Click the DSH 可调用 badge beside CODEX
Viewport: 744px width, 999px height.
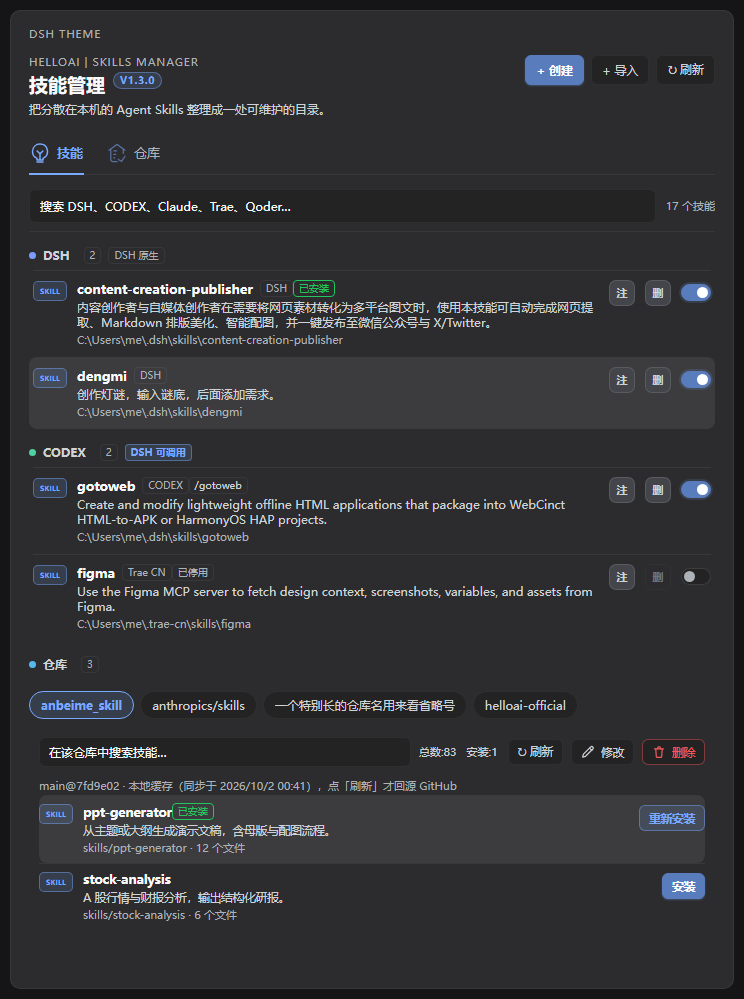point(159,452)
